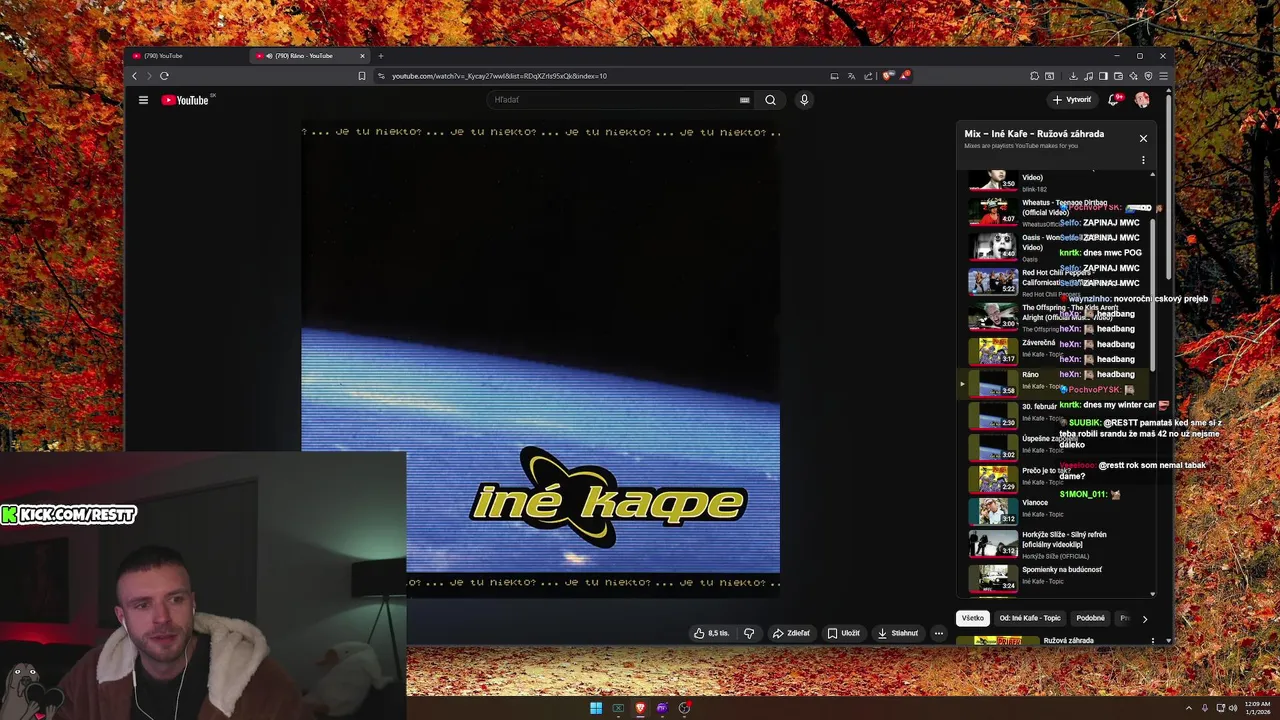Open the YouTube hamburger guide menu
Screen dimensions: 1280x720
pos(143,100)
